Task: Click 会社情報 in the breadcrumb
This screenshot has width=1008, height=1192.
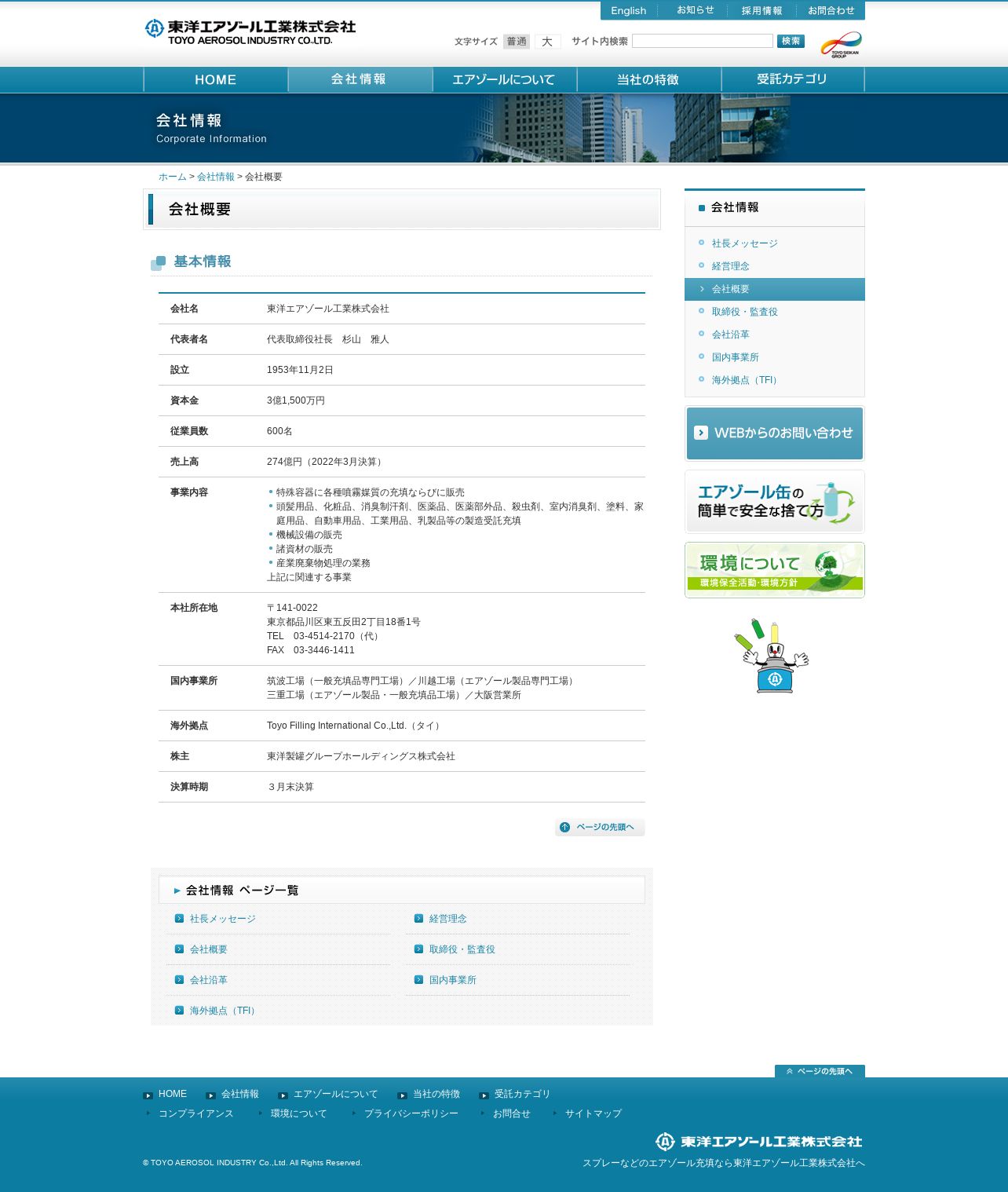Action: pos(216,177)
